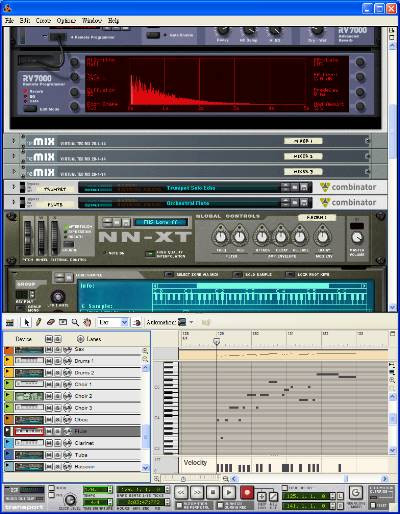Click the Lanes add button icon

[80, 339]
